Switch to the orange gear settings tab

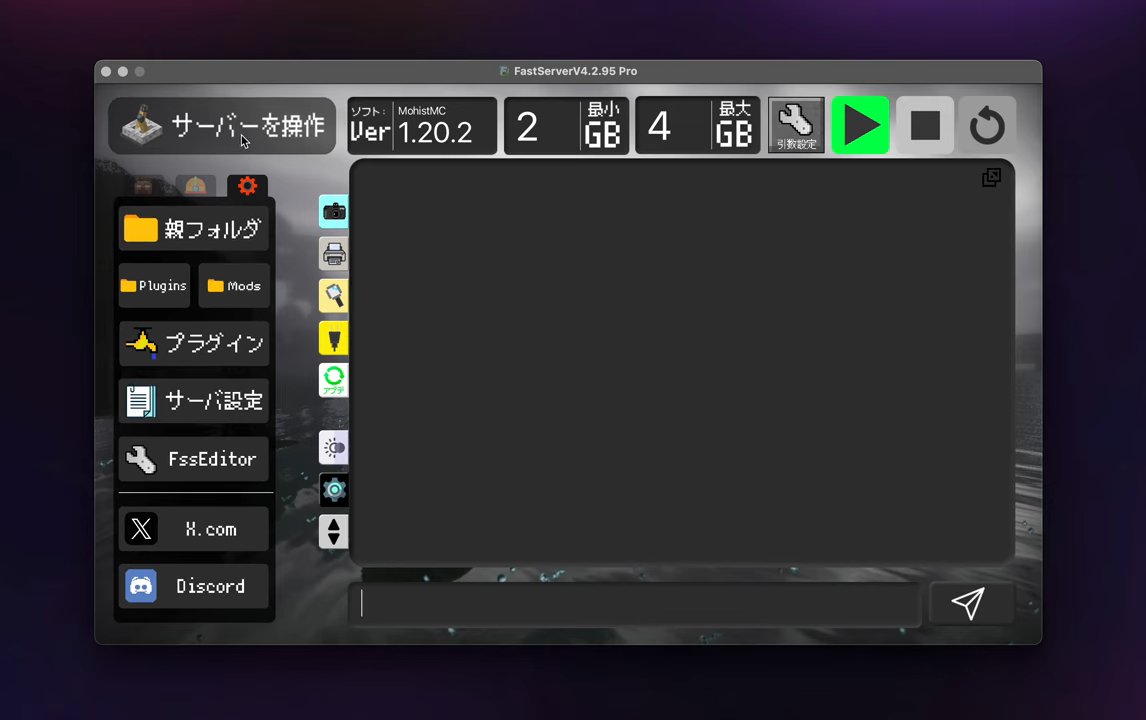pyautogui.click(x=247, y=186)
